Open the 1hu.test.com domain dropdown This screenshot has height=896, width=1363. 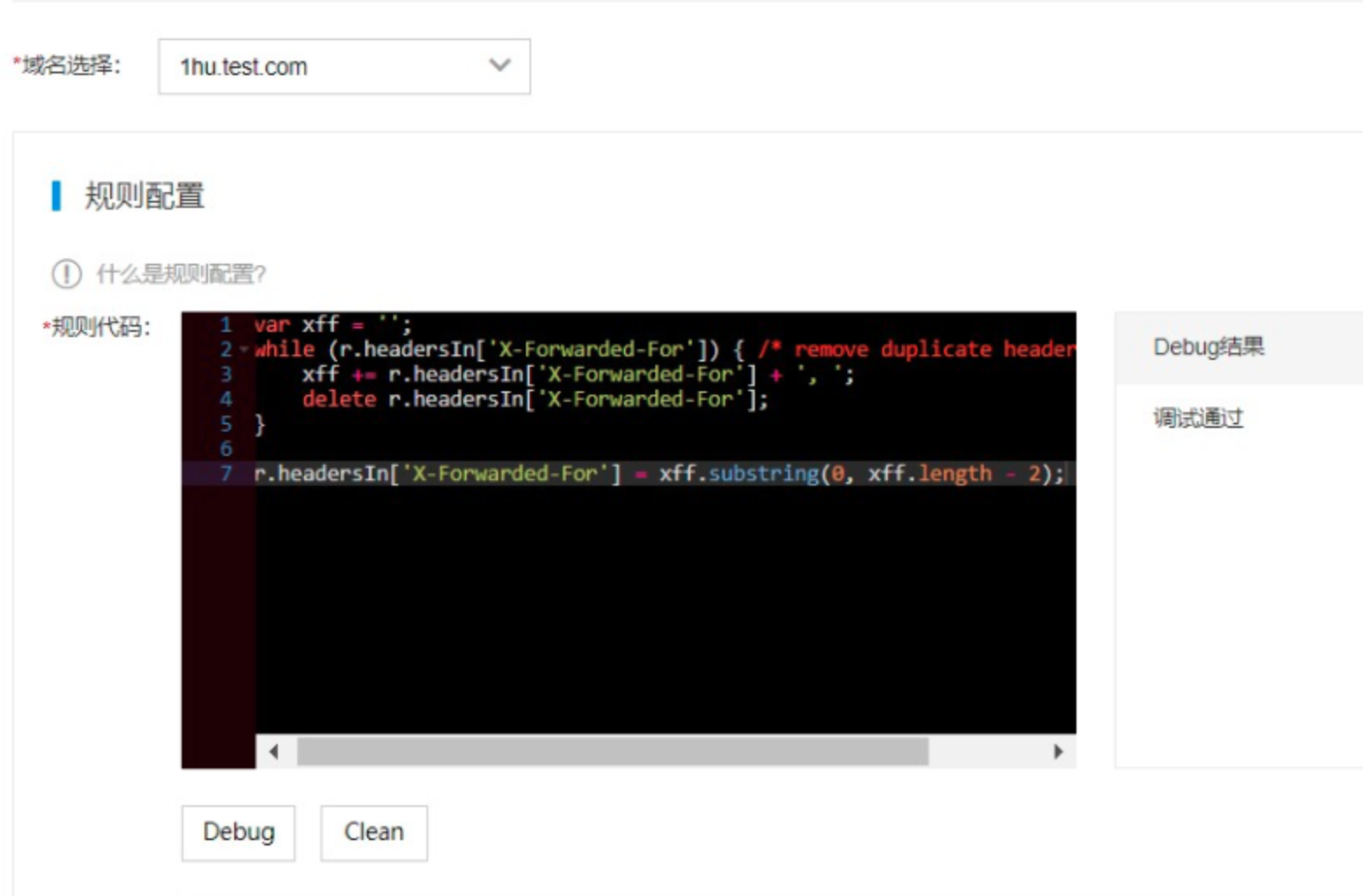(343, 66)
